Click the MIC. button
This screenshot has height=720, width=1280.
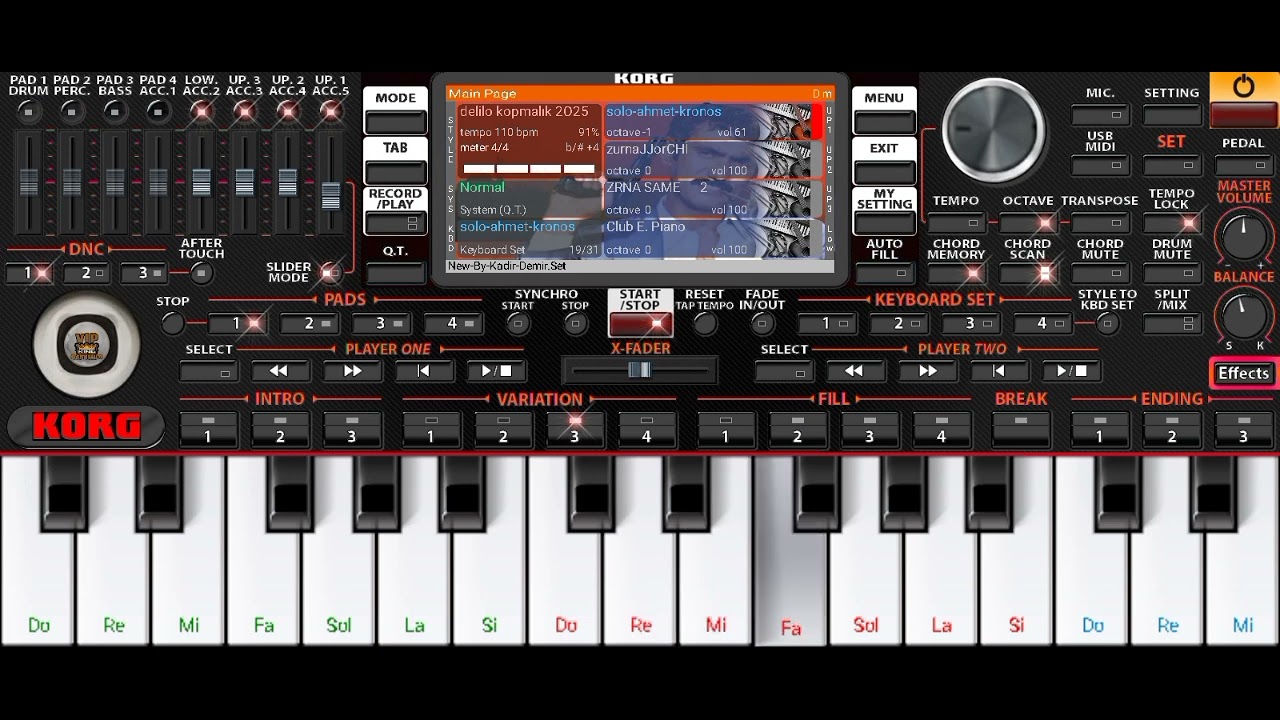pyautogui.click(x=1100, y=115)
